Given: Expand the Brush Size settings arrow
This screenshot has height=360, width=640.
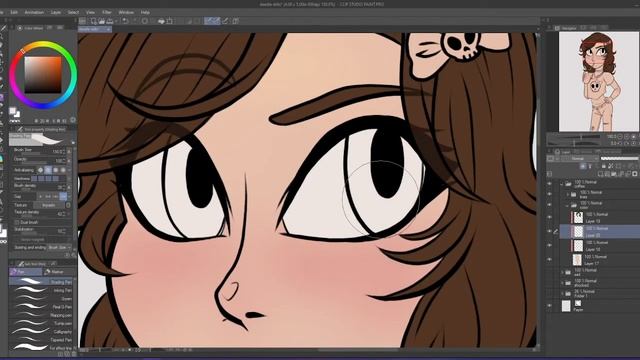Looking at the screenshot, I should [69, 151].
